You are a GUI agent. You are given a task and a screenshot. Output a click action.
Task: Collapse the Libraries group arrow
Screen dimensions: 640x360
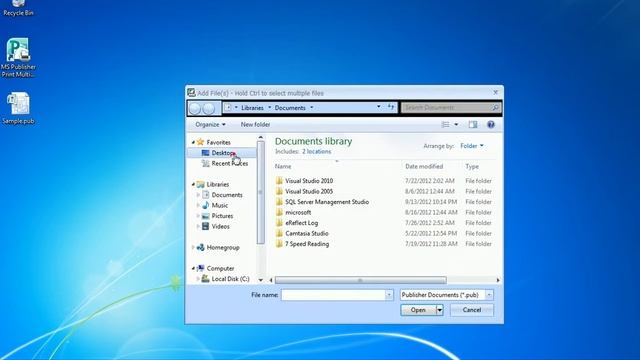click(193, 184)
